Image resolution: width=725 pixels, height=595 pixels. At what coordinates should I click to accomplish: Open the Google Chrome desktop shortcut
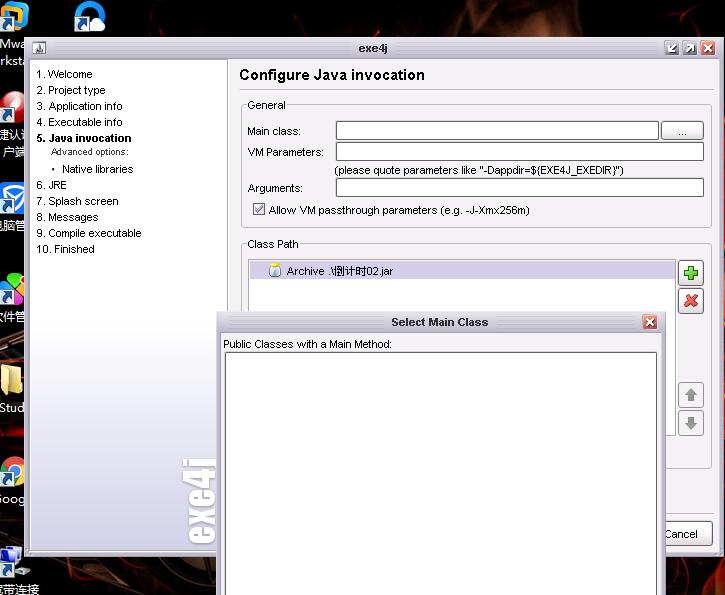click(x=12, y=472)
